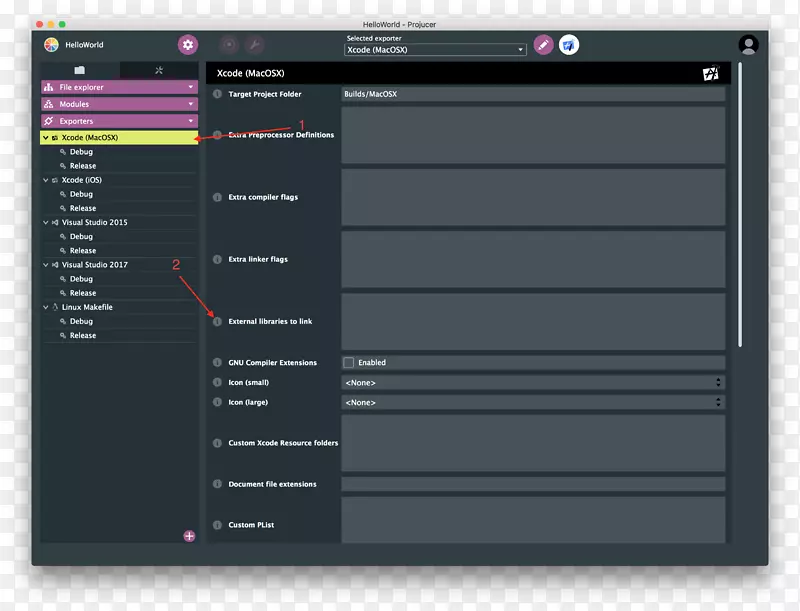Click the HelloWorld project color logo
Screen dimensions: 800x611
[x=52, y=45]
